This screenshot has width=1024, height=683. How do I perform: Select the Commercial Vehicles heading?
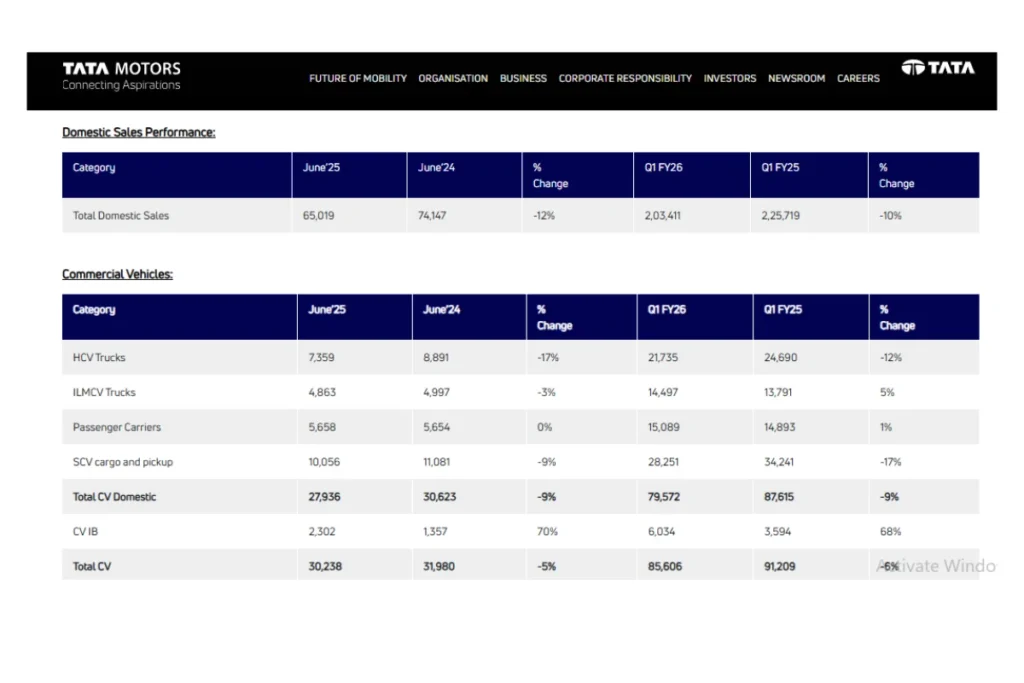pos(118,274)
